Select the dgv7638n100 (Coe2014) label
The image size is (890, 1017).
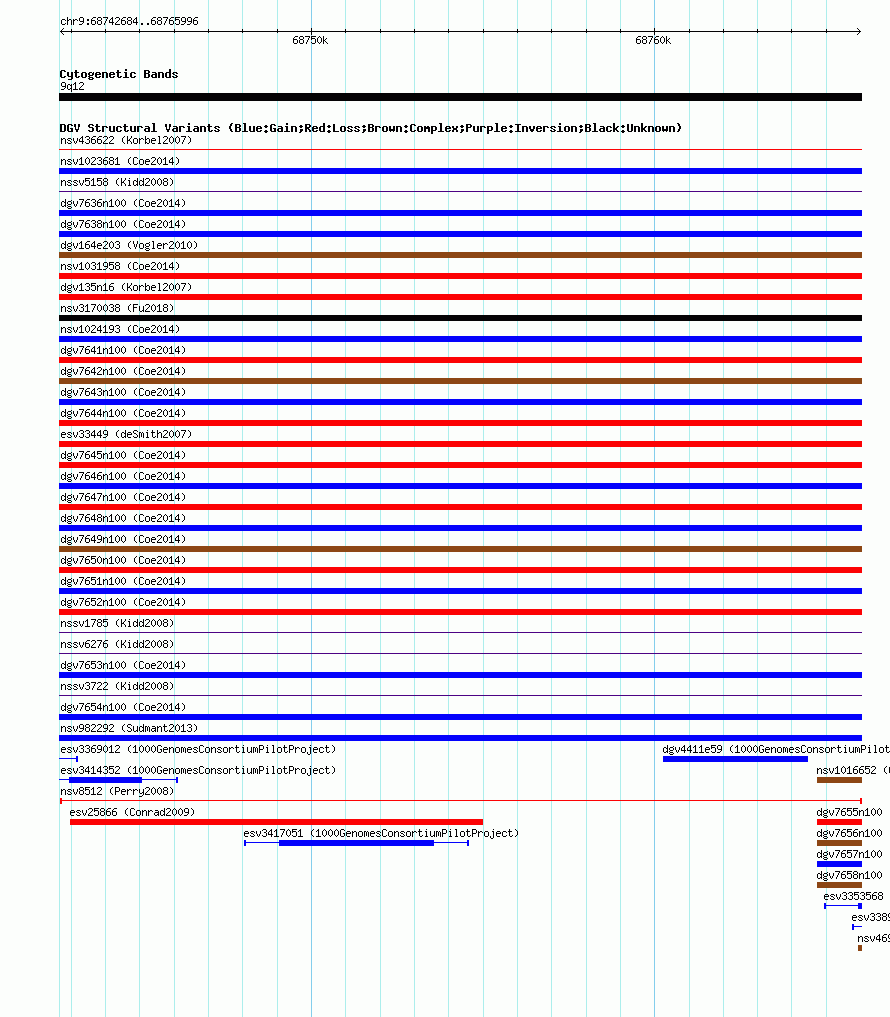point(123,224)
